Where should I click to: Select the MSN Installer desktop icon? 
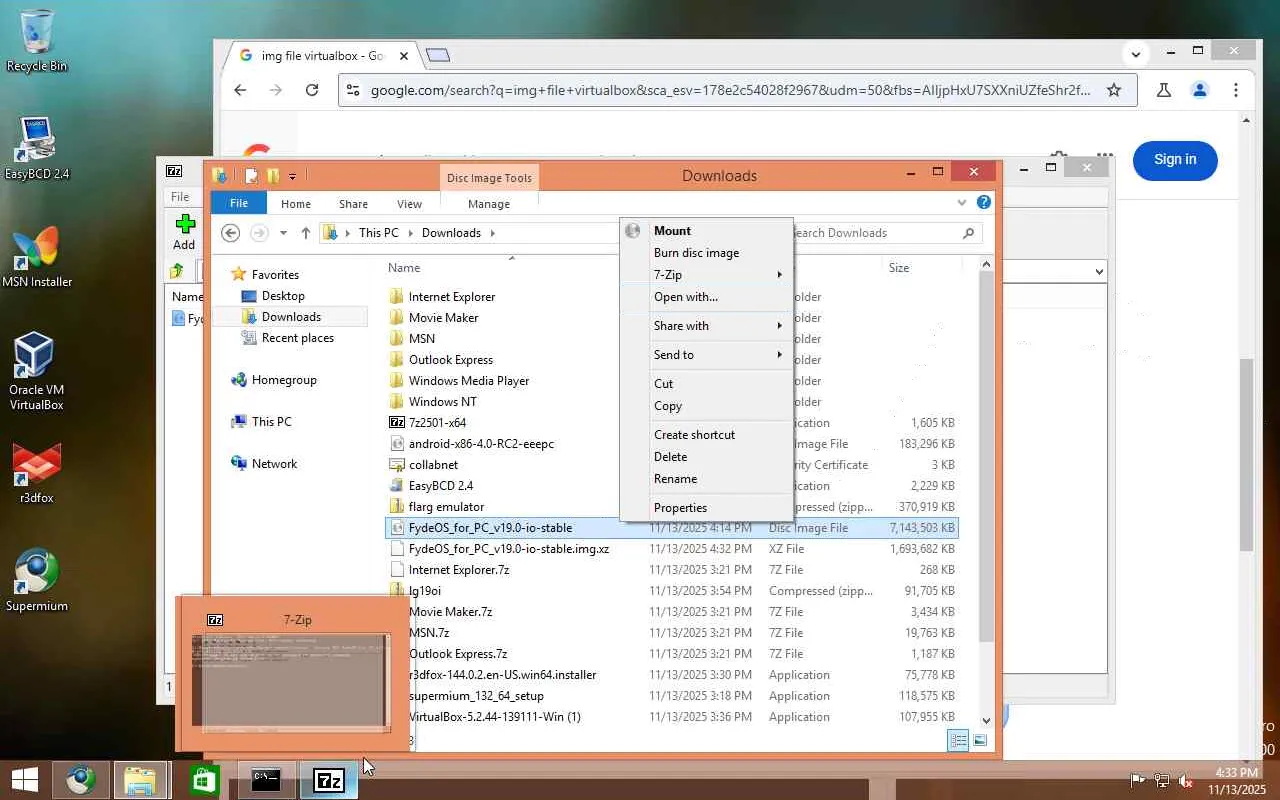point(37,257)
